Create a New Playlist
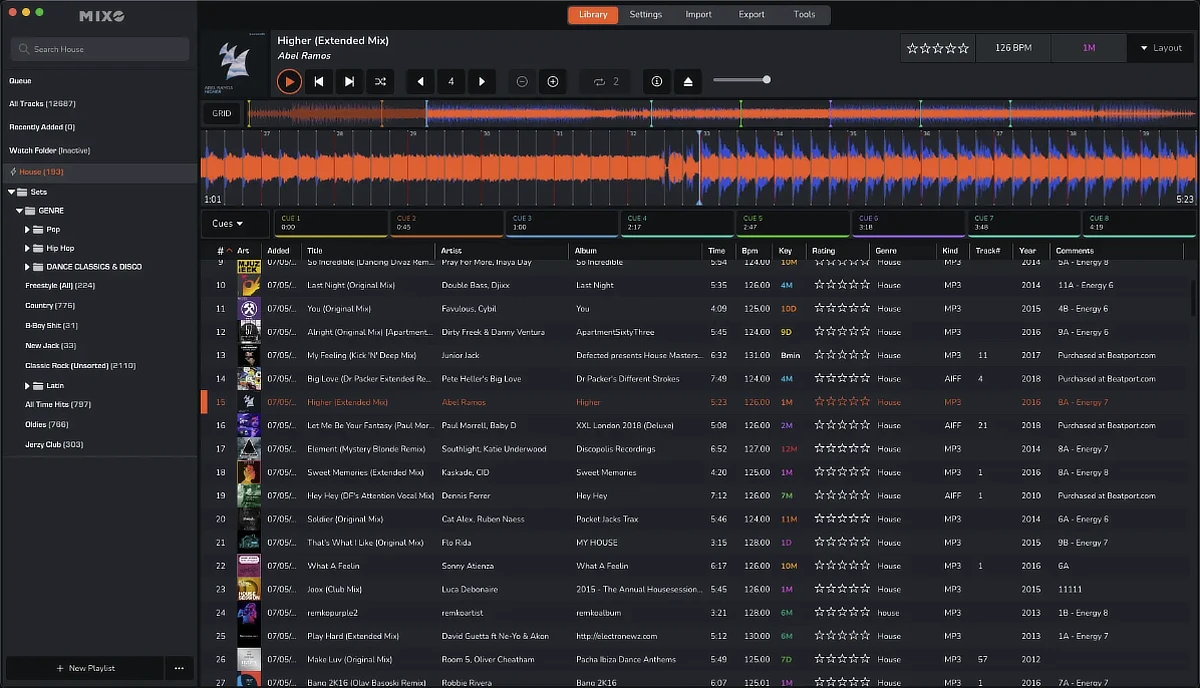The image size is (1200, 688). [x=84, y=668]
